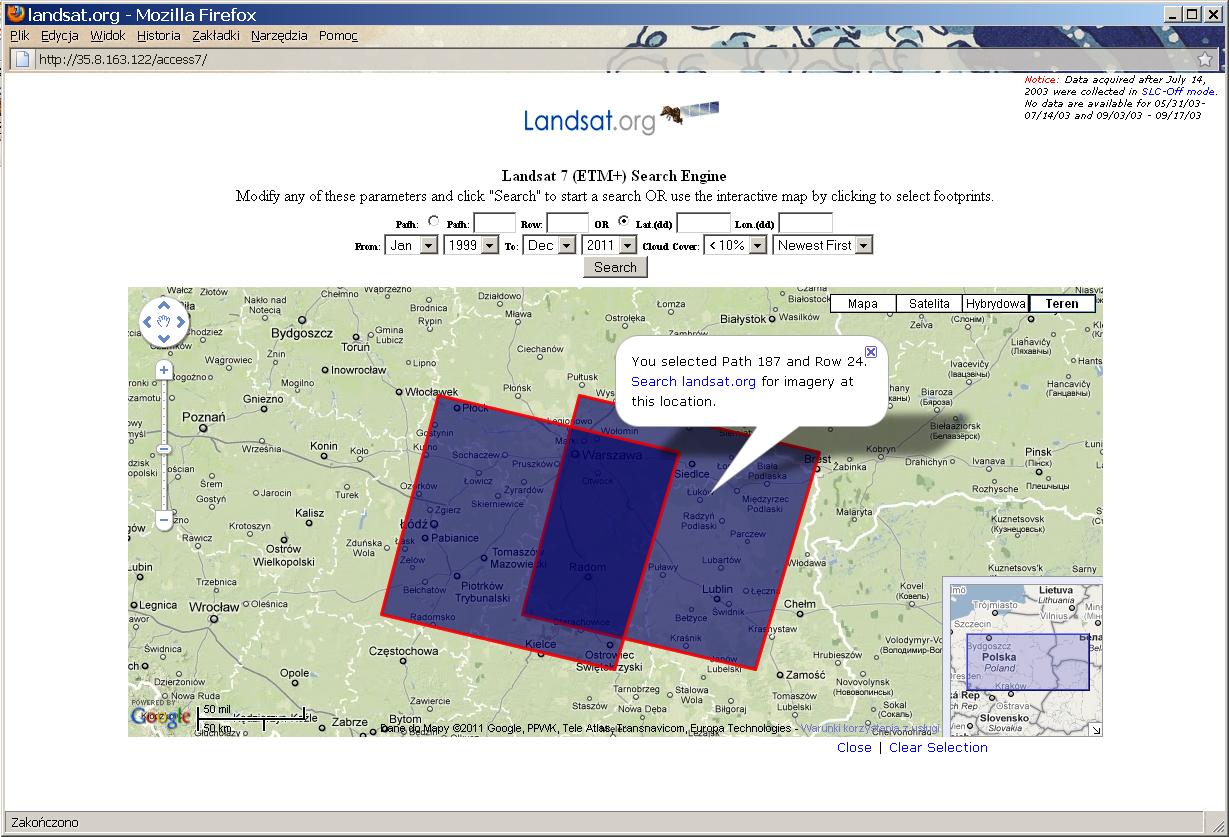The width and height of the screenshot is (1229, 837).
Task: Click the Białystok label on the map
Action: [743, 319]
